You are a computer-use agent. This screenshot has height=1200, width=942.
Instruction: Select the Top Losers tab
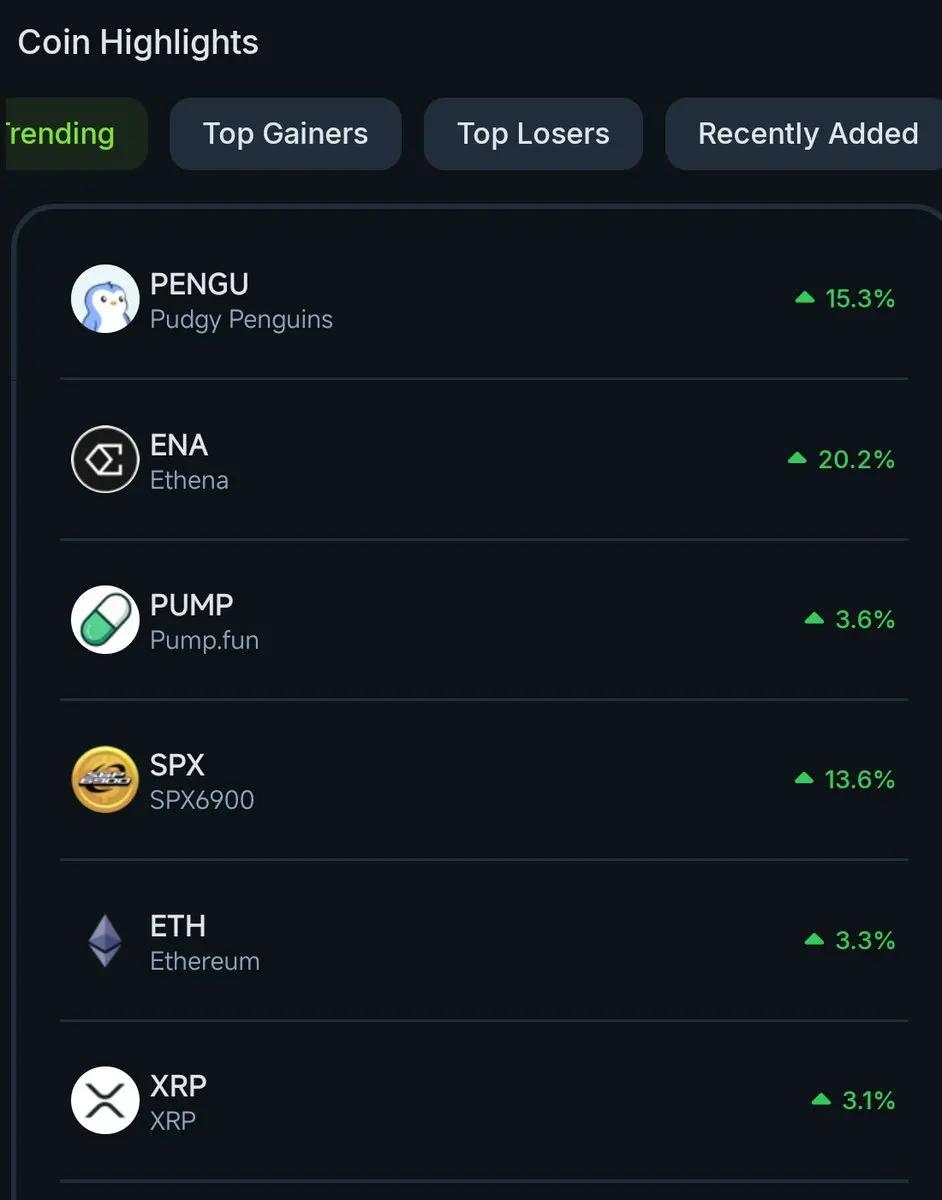tap(533, 134)
